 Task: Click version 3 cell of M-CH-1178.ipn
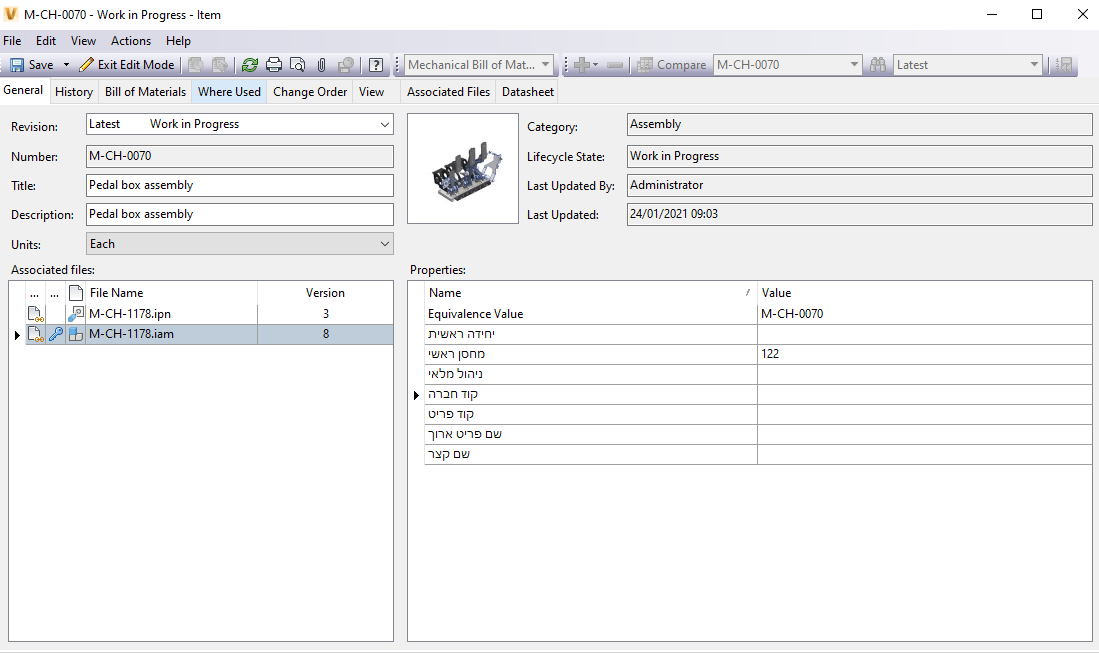tap(325, 314)
